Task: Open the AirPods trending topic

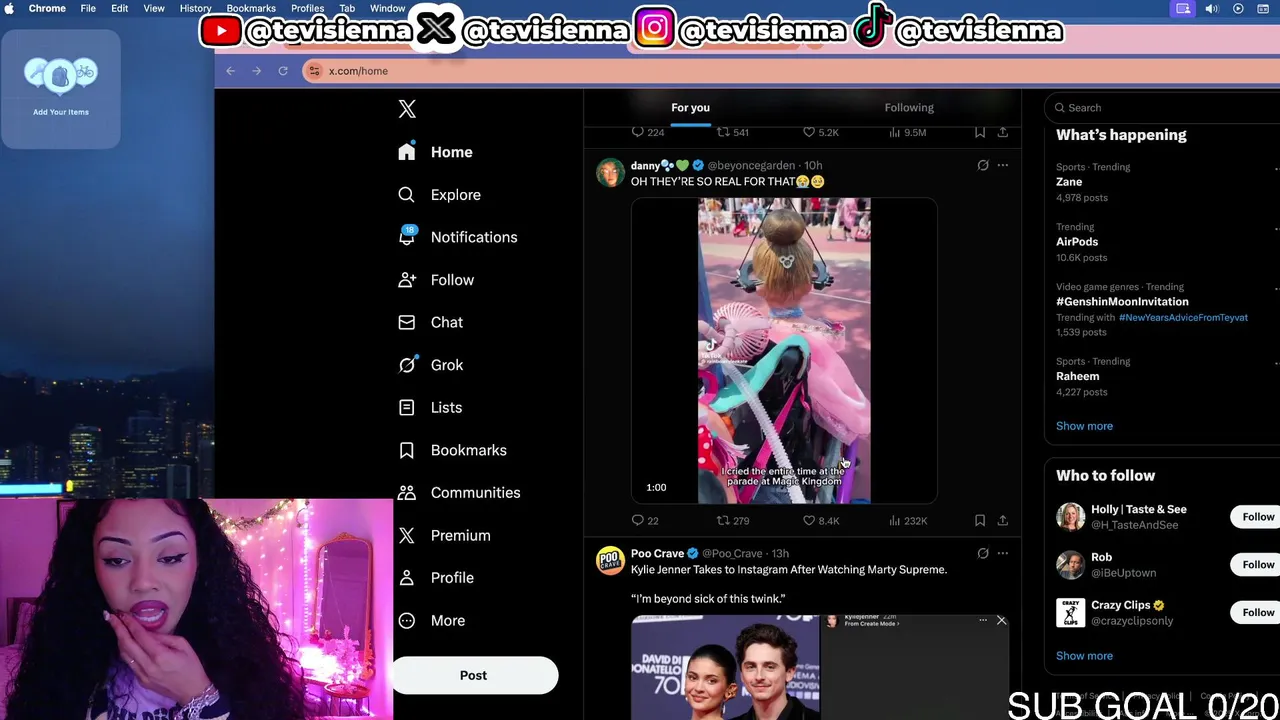Action: (1077, 242)
